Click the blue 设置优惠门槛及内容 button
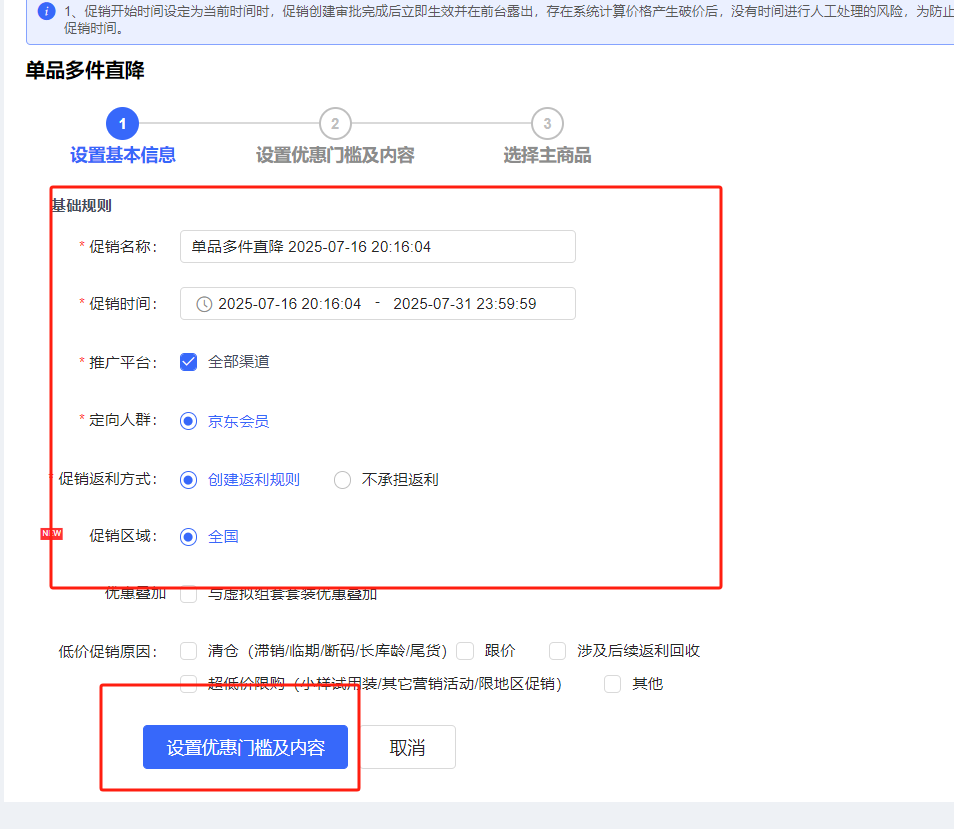The width and height of the screenshot is (954, 829). (245, 747)
